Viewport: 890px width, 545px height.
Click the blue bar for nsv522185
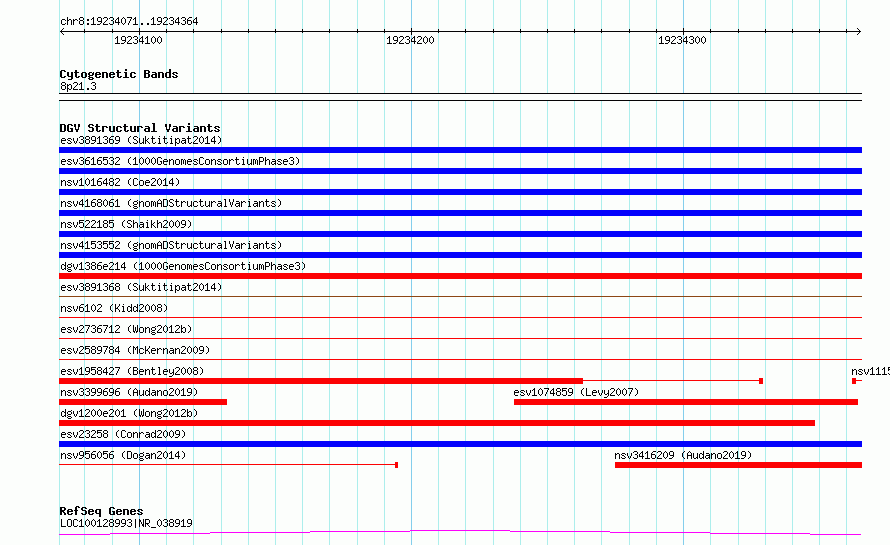460,234
